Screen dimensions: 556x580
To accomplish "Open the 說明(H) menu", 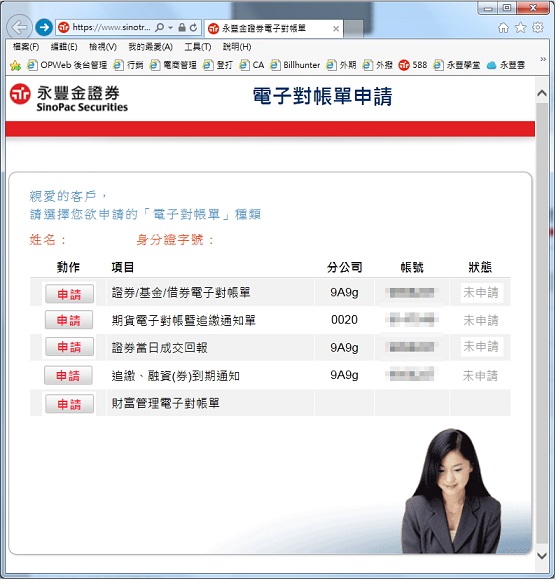I will click(x=237, y=47).
